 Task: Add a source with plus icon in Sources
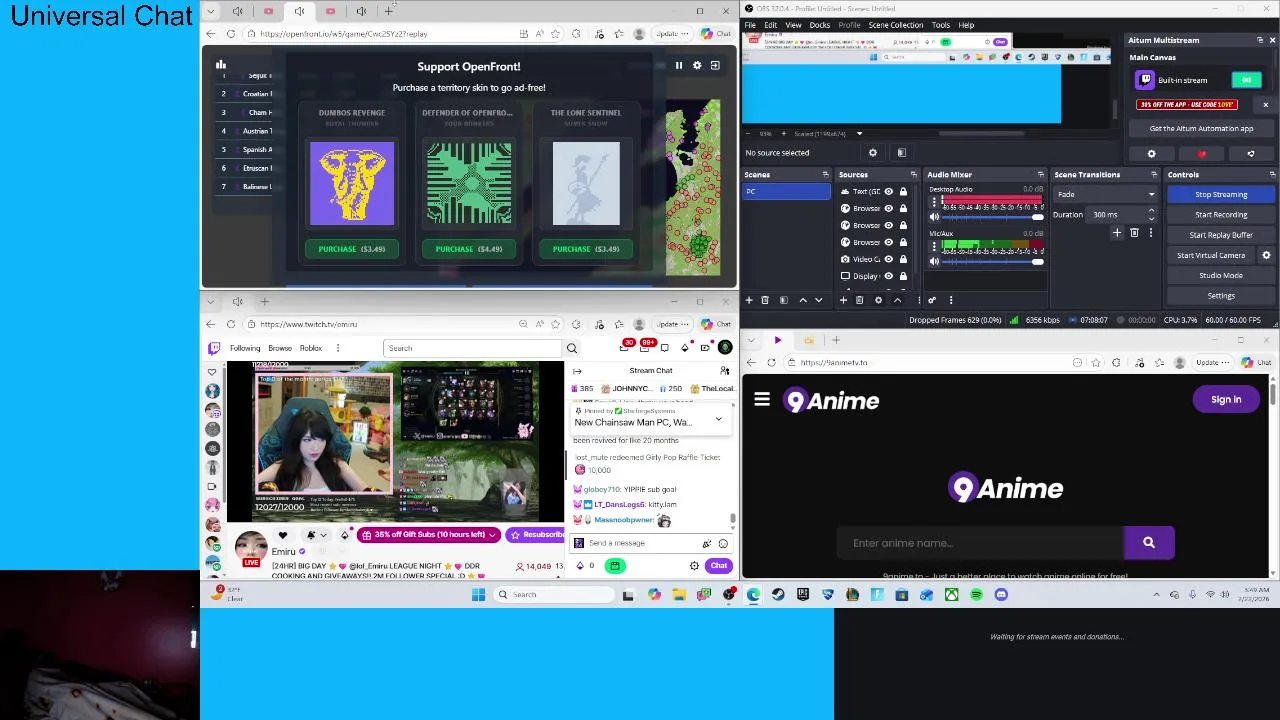coord(843,300)
